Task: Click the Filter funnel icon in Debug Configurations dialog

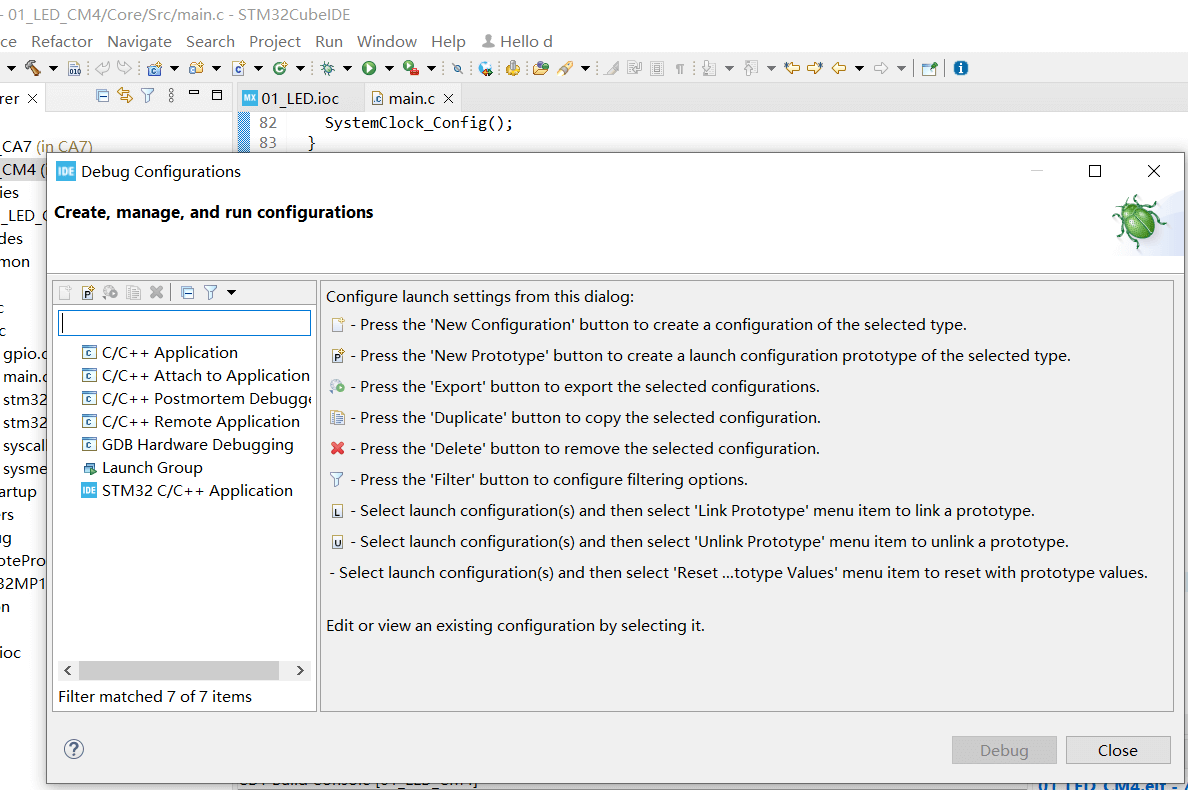Action: tap(211, 292)
